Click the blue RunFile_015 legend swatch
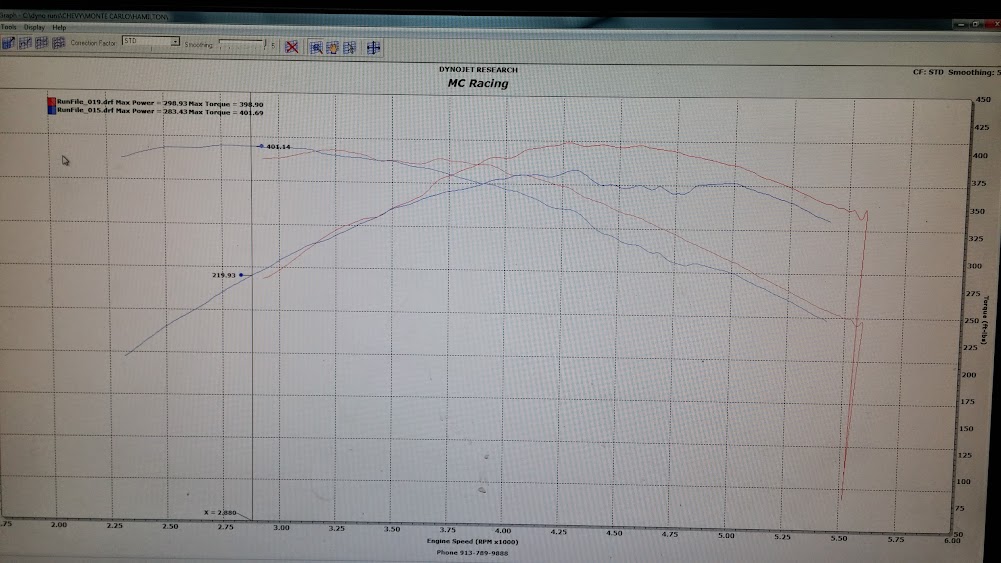This screenshot has height=563, width=1001. coord(52,110)
